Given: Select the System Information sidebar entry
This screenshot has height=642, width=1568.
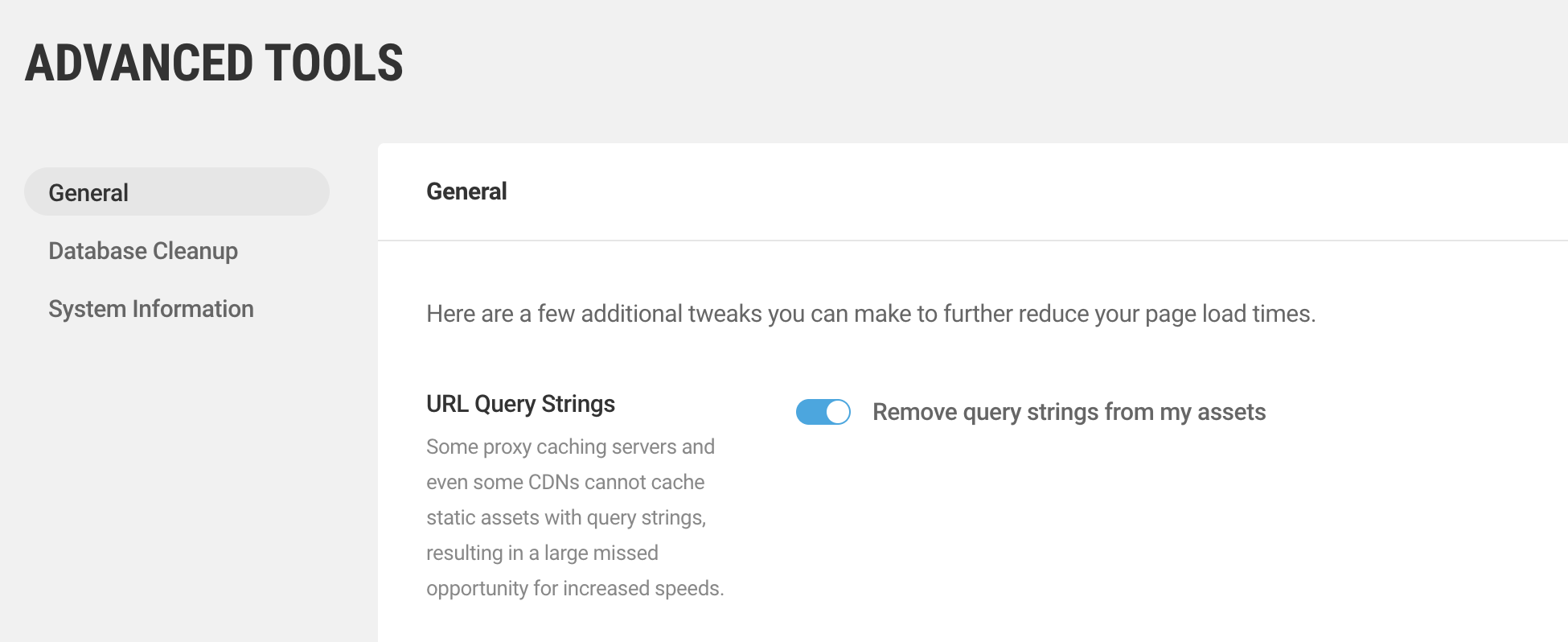Looking at the screenshot, I should 151,308.
